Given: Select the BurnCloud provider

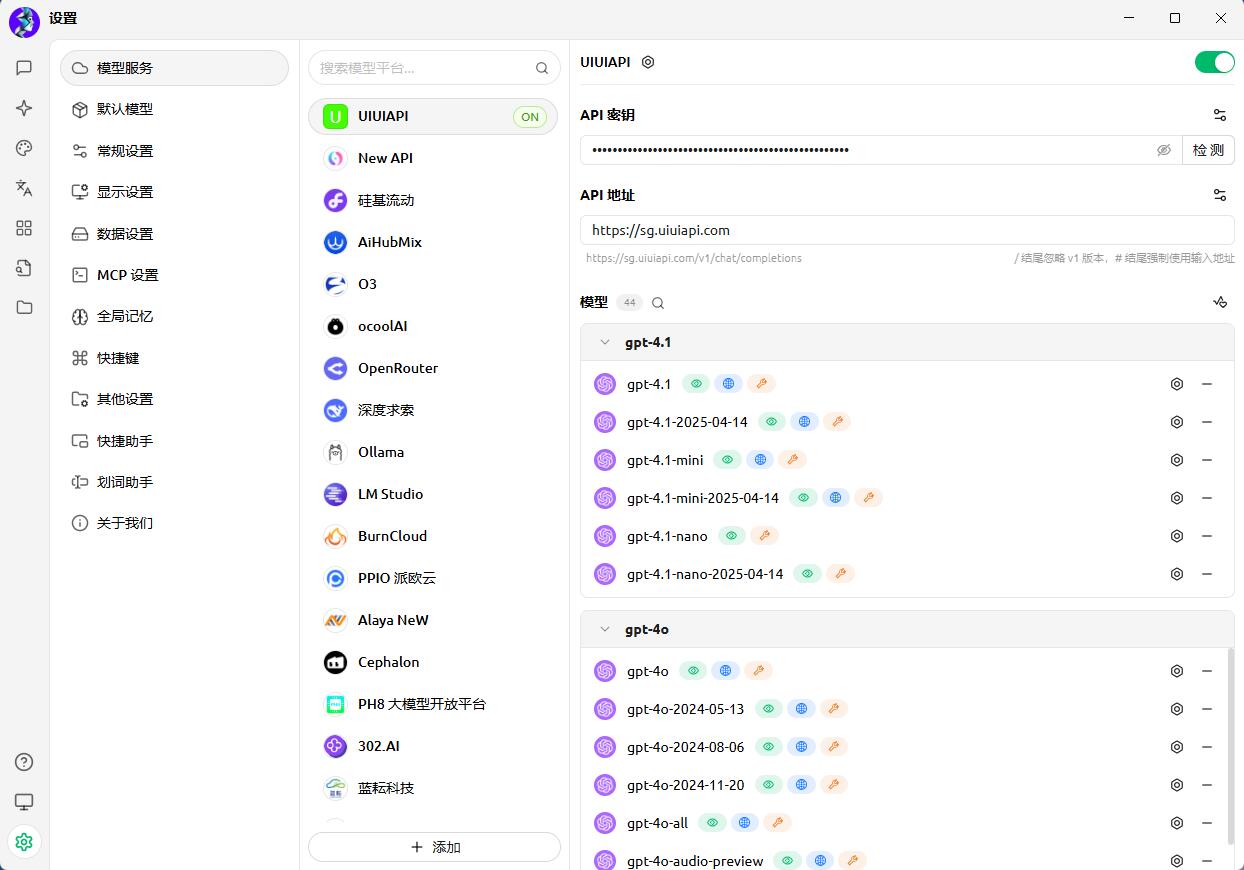Looking at the screenshot, I should [x=433, y=536].
